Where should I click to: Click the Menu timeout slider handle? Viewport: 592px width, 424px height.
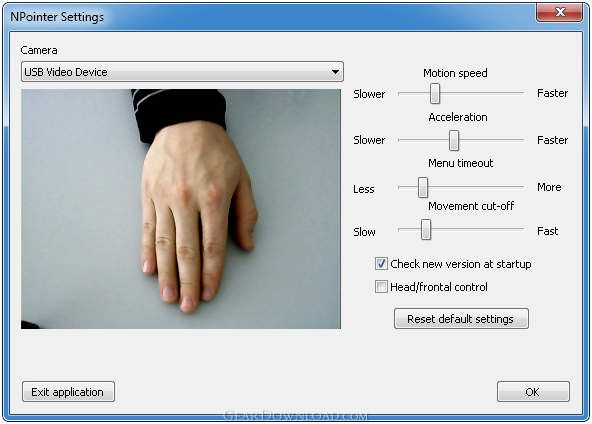(423, 187)
